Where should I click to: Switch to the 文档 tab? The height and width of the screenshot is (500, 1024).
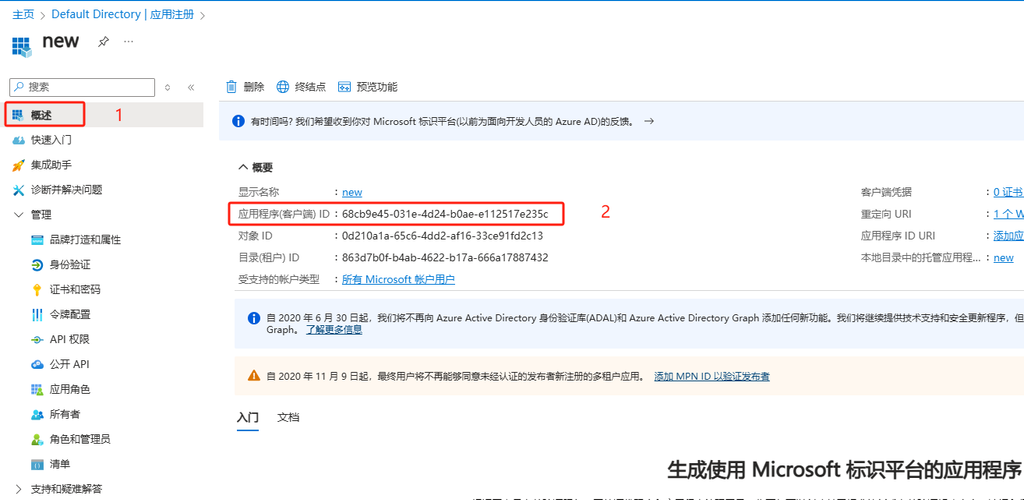click(x=288, y=417)
